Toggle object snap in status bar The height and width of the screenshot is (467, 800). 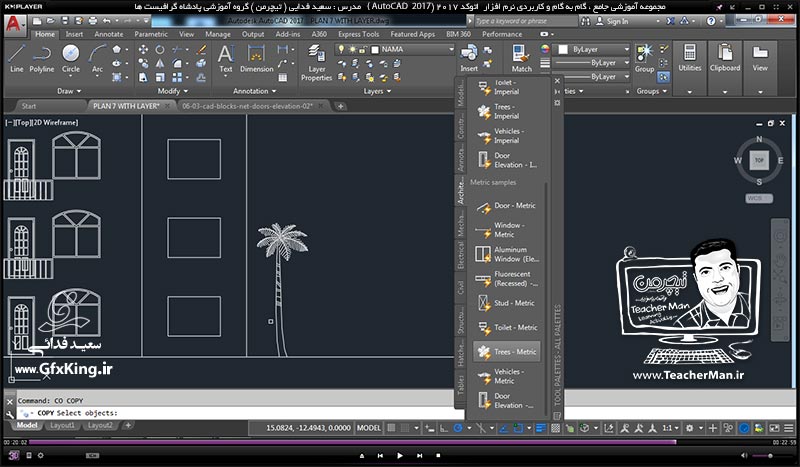point(518,428)
